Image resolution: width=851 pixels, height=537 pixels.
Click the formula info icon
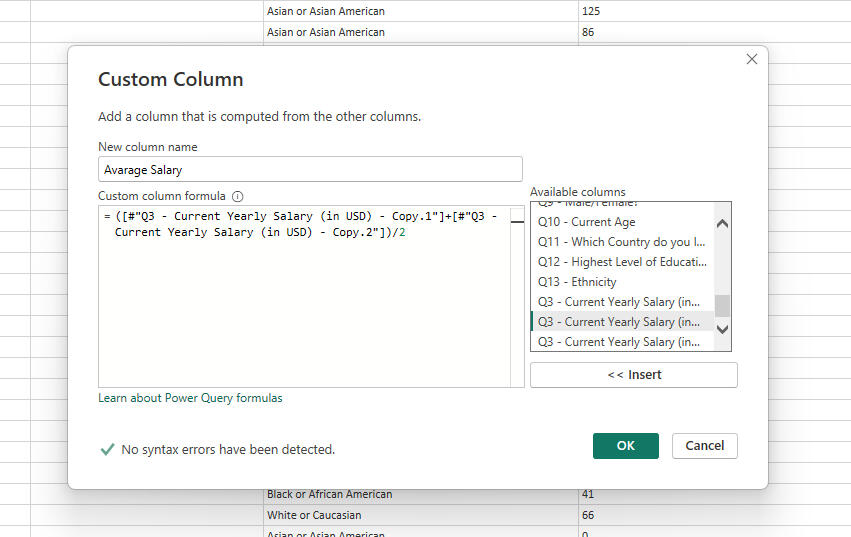tap(237, 197)
